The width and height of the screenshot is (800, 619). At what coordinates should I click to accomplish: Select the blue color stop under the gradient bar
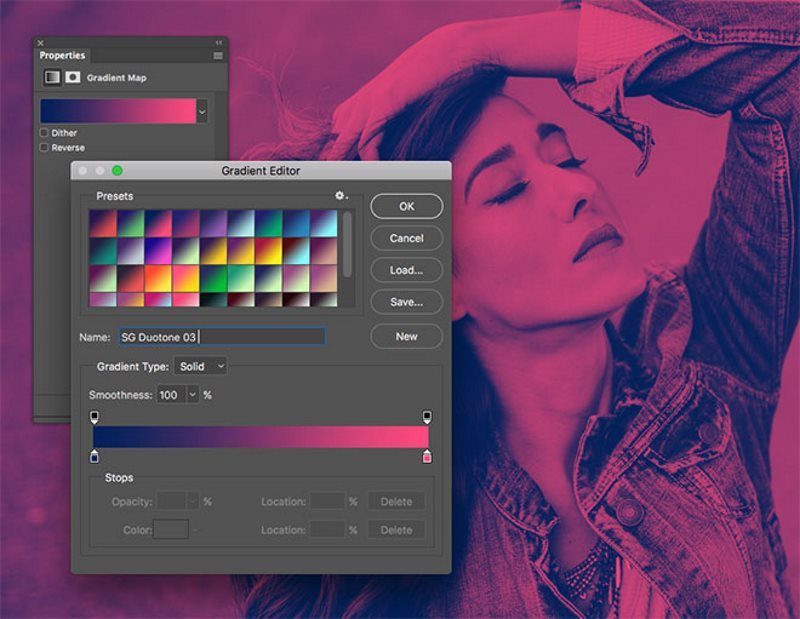92,456
